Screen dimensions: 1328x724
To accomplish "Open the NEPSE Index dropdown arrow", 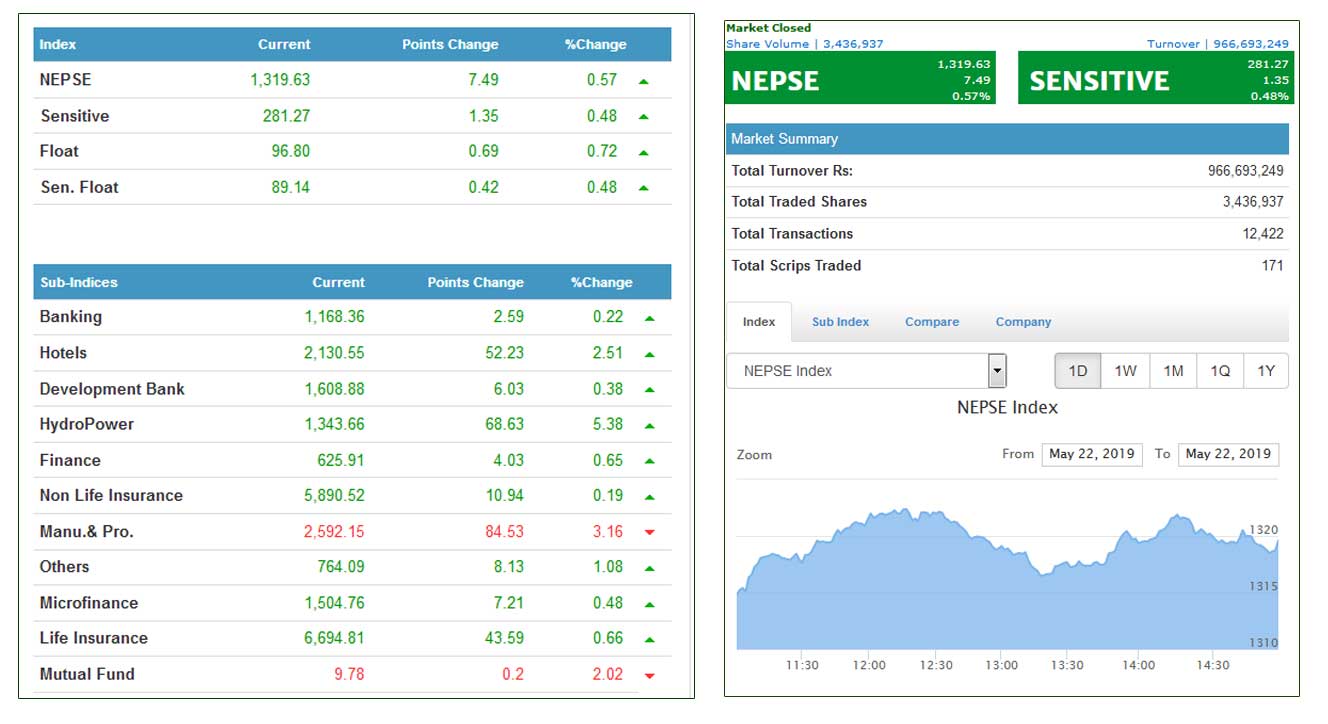I will point(997,371).
